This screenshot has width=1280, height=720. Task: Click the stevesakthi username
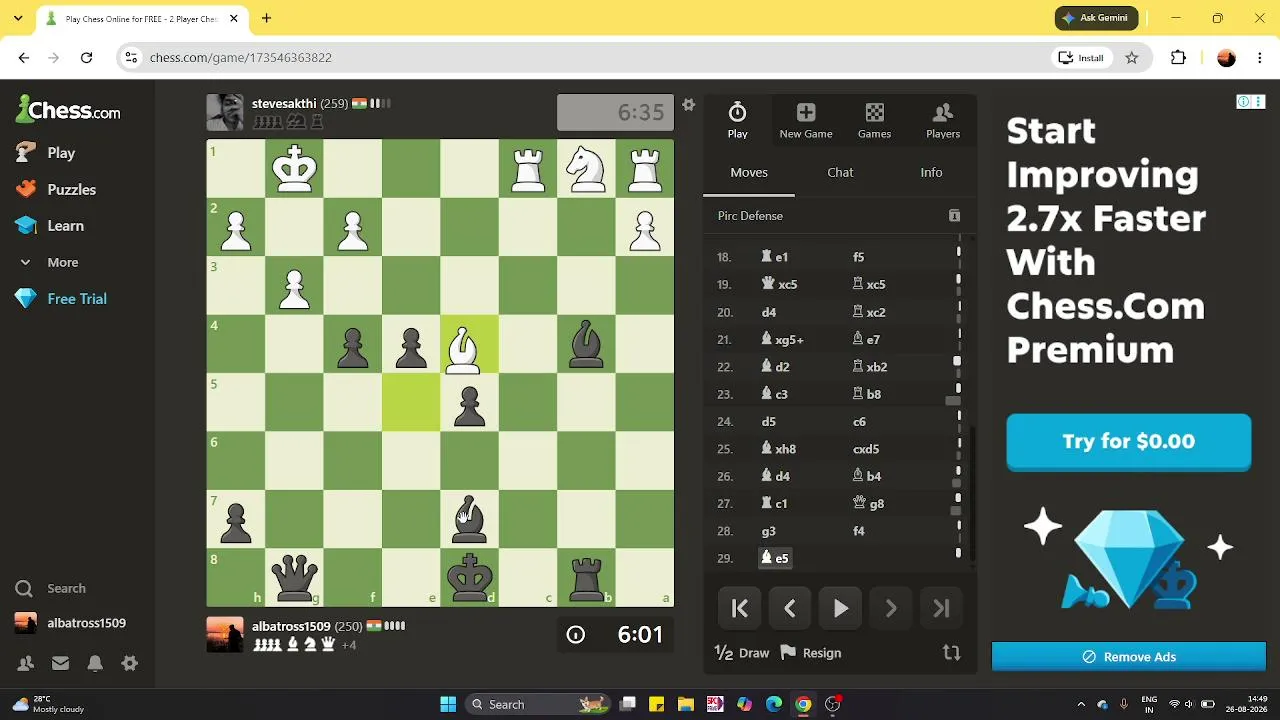pyautogui.click(x=284, y=103)
